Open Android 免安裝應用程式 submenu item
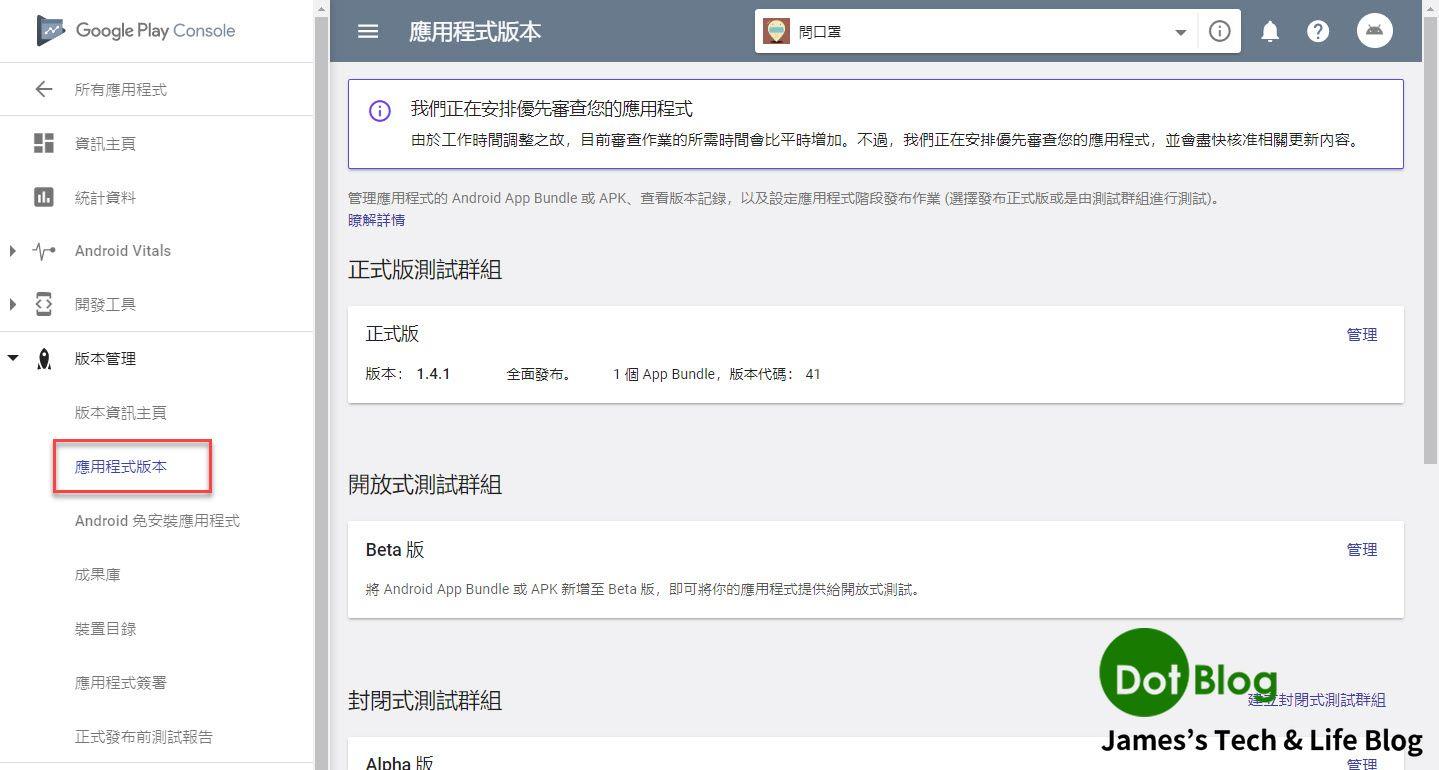This screenshot has height=770, width=1439. click(157, 521)
